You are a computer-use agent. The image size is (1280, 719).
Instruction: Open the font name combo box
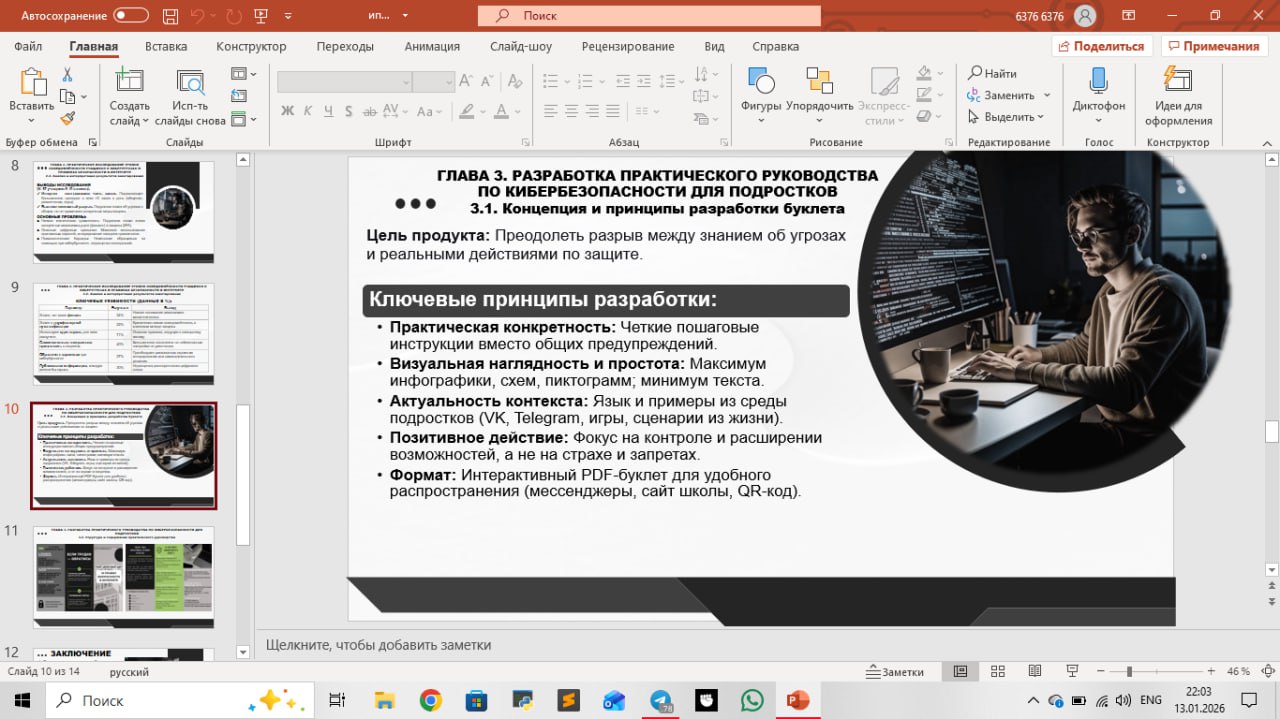click(x=345, y=82)
